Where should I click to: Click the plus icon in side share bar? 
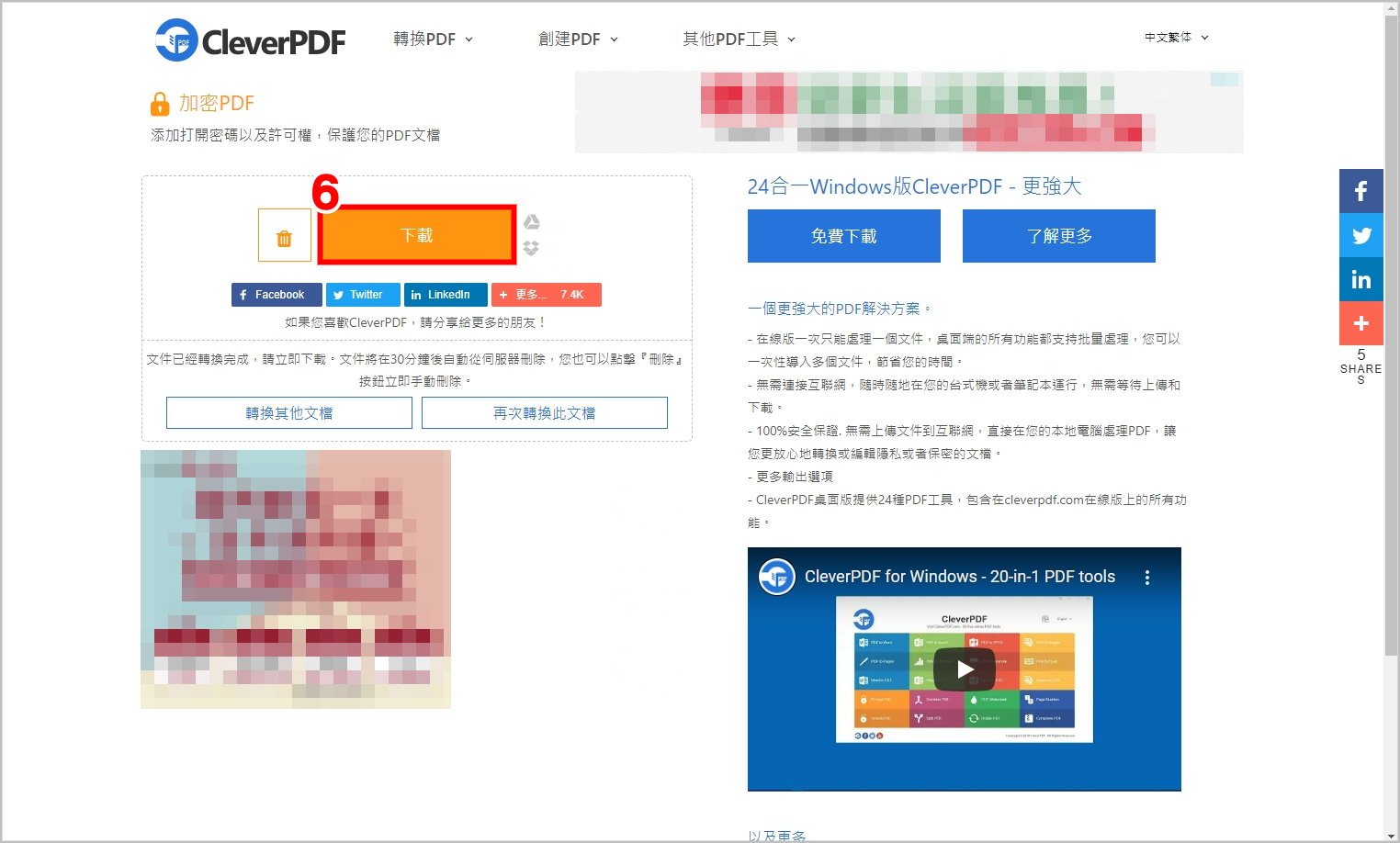pos(1361,323)
